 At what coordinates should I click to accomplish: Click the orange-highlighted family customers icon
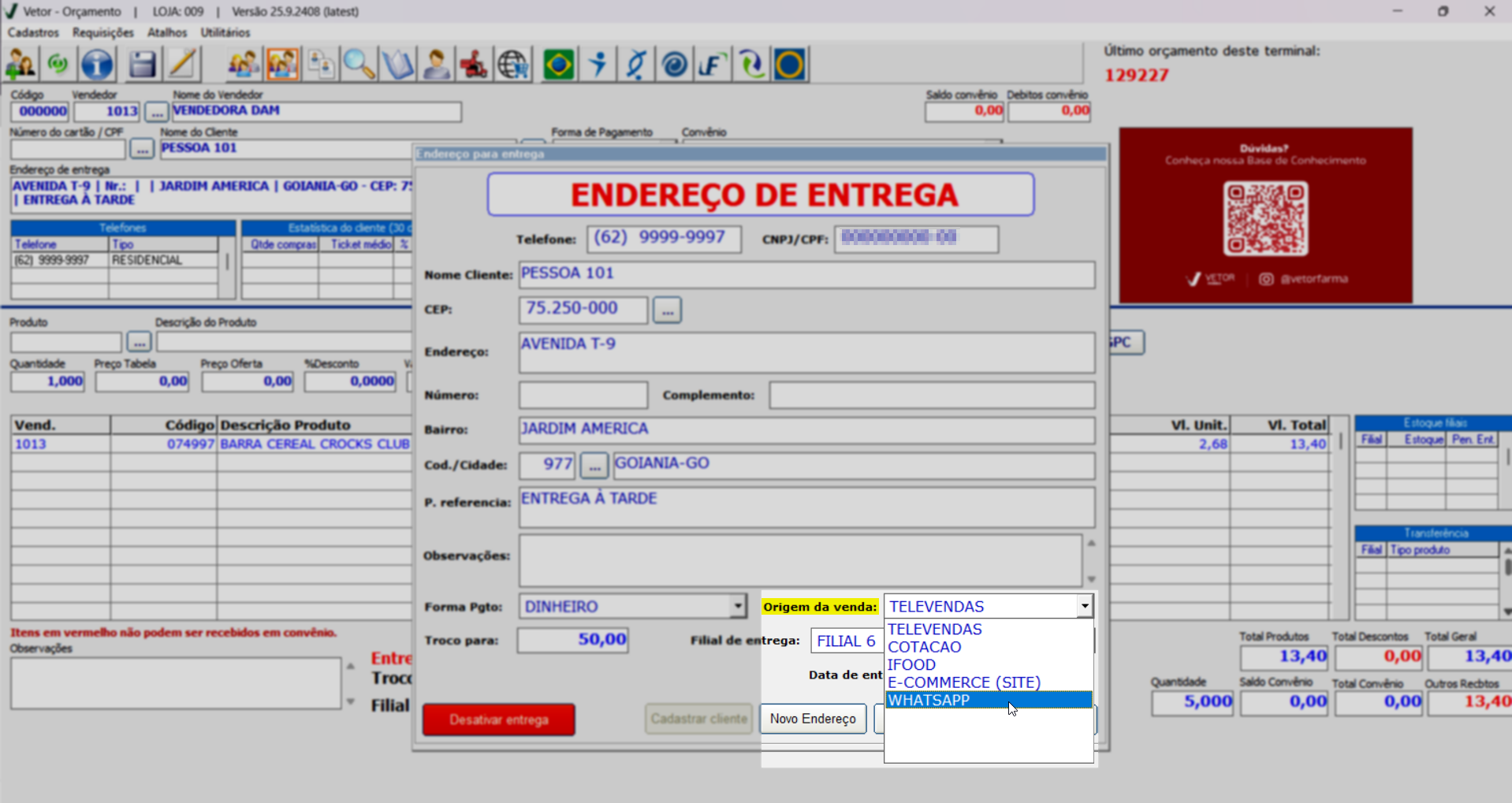pyautogui.click(x=282, y=65)
